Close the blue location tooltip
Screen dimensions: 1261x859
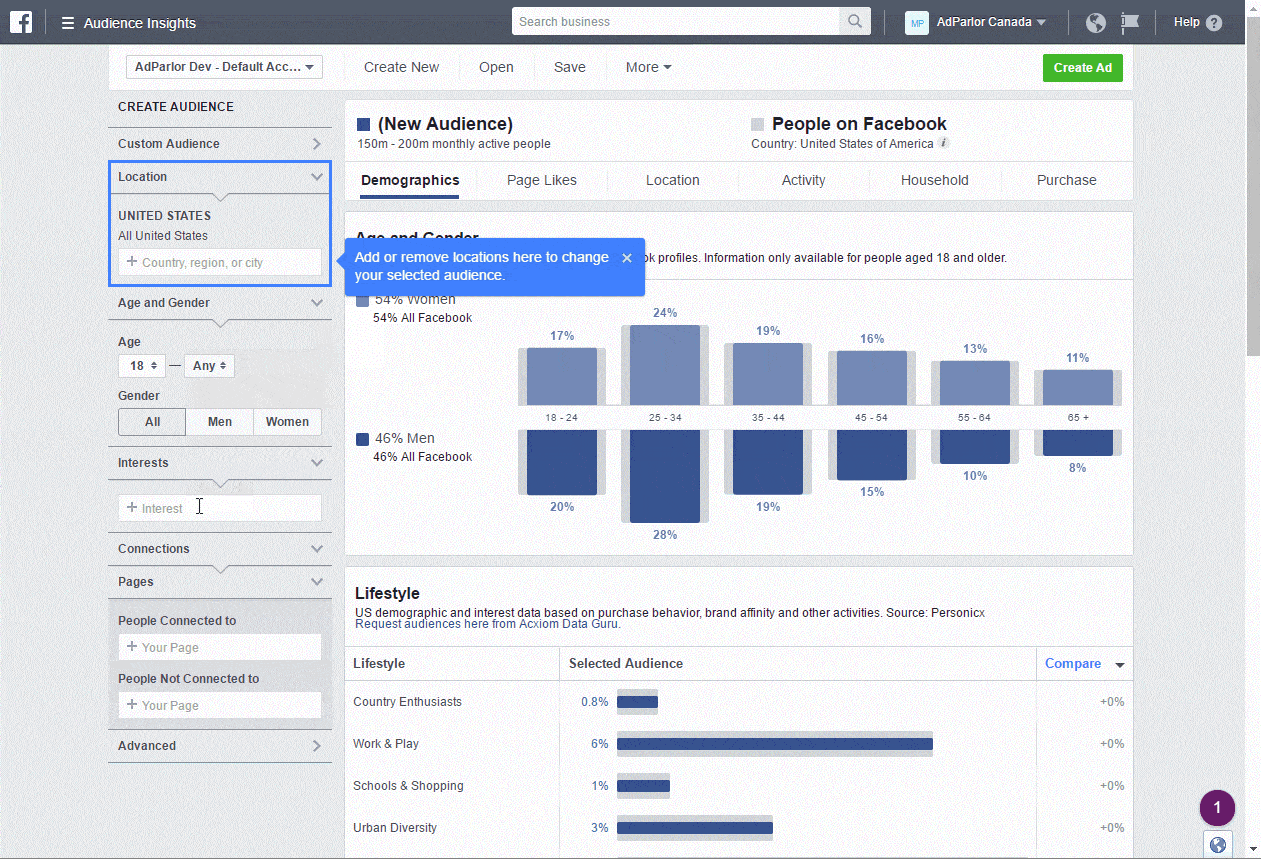click(627, 258)
